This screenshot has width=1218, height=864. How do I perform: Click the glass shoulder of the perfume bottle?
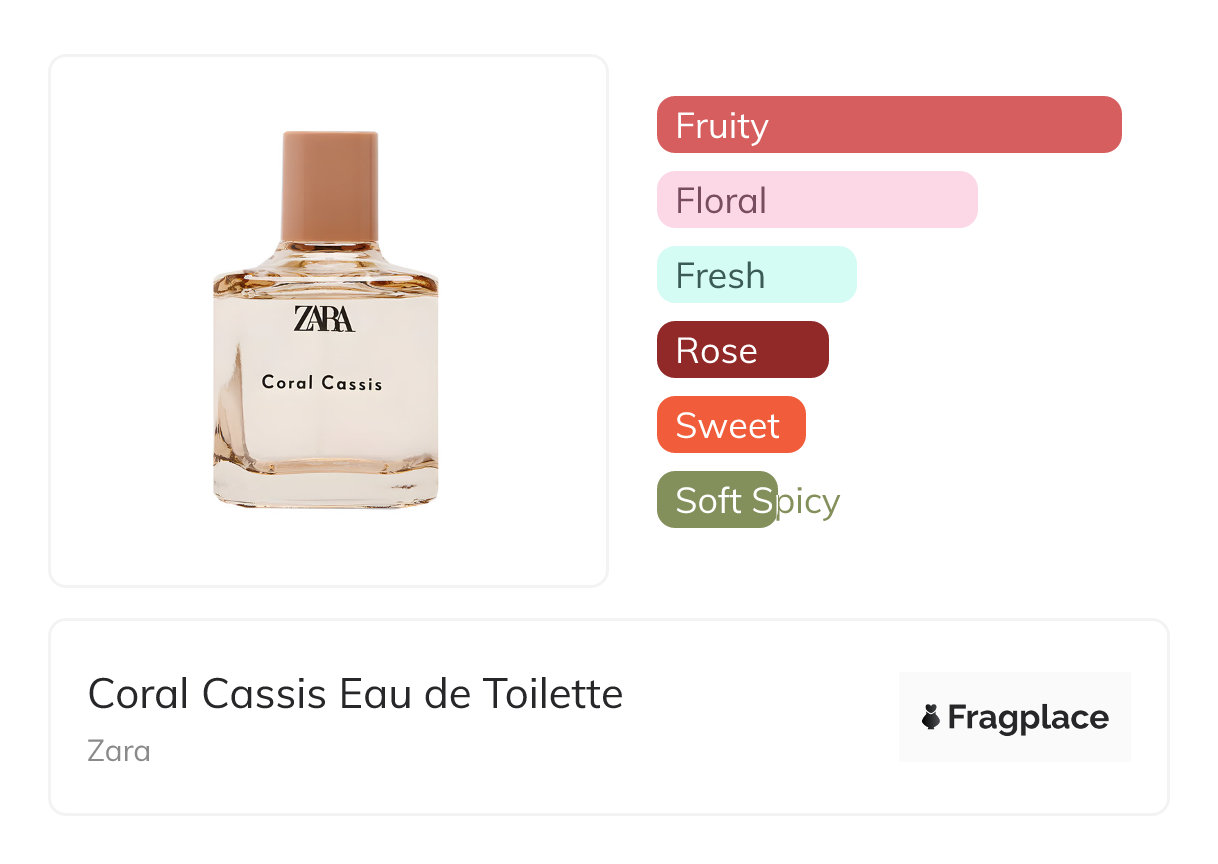(326, 270)
